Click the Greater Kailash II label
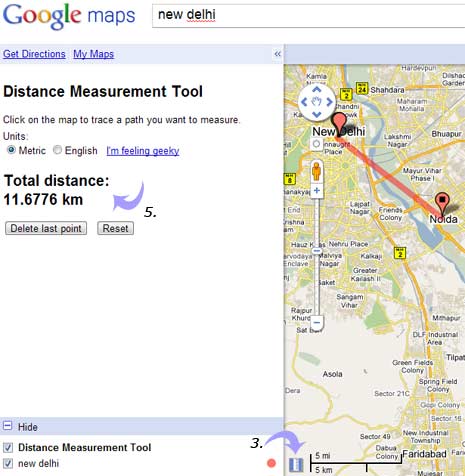 coord(366,274)
